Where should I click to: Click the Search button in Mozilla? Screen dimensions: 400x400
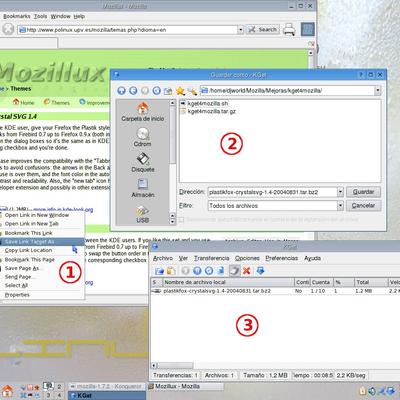coord(263,30)
